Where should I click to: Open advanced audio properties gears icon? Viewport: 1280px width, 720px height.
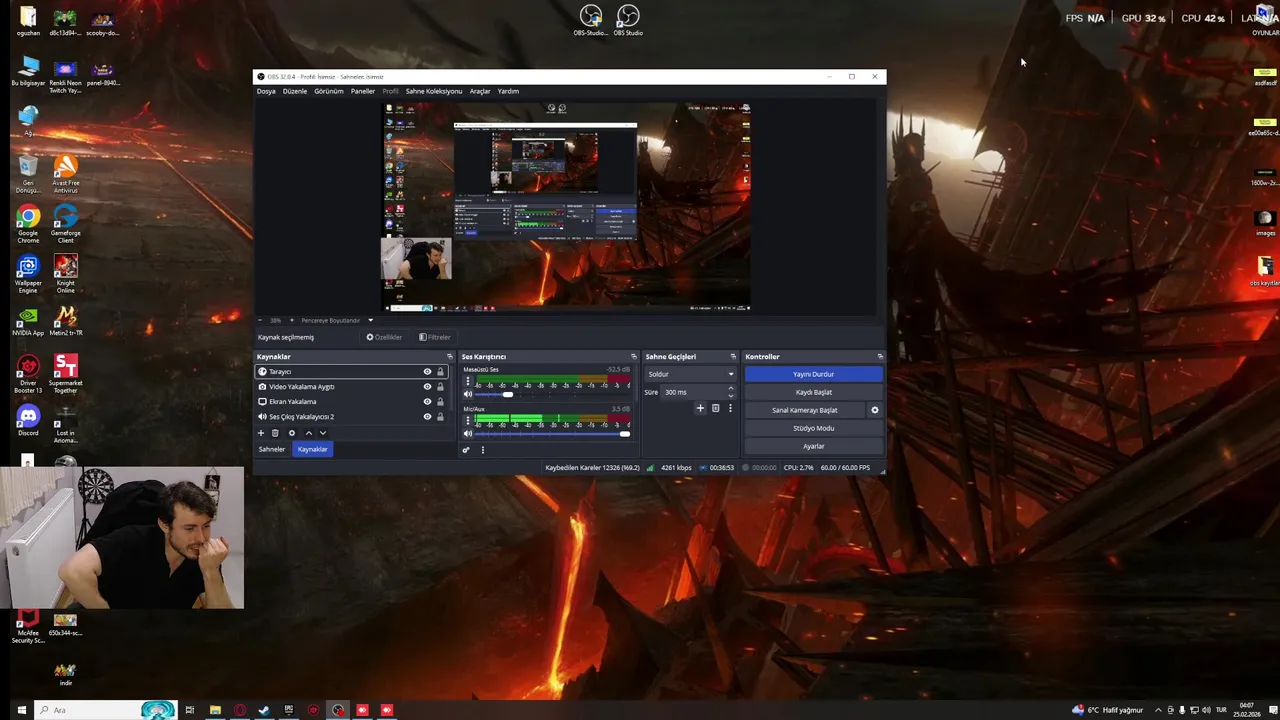coord(465,450)
